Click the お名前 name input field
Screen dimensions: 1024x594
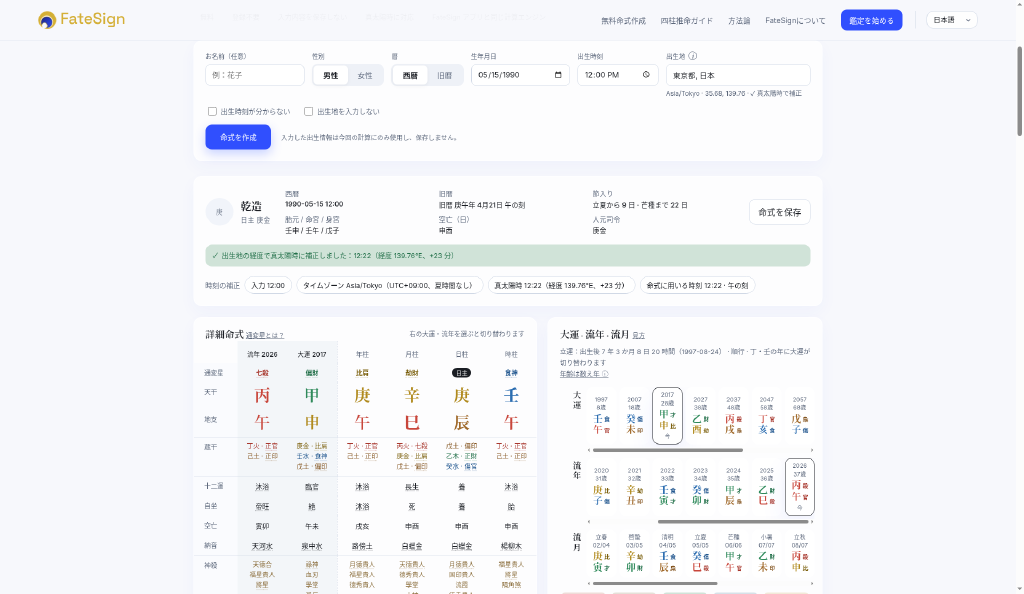click(255, 75)
